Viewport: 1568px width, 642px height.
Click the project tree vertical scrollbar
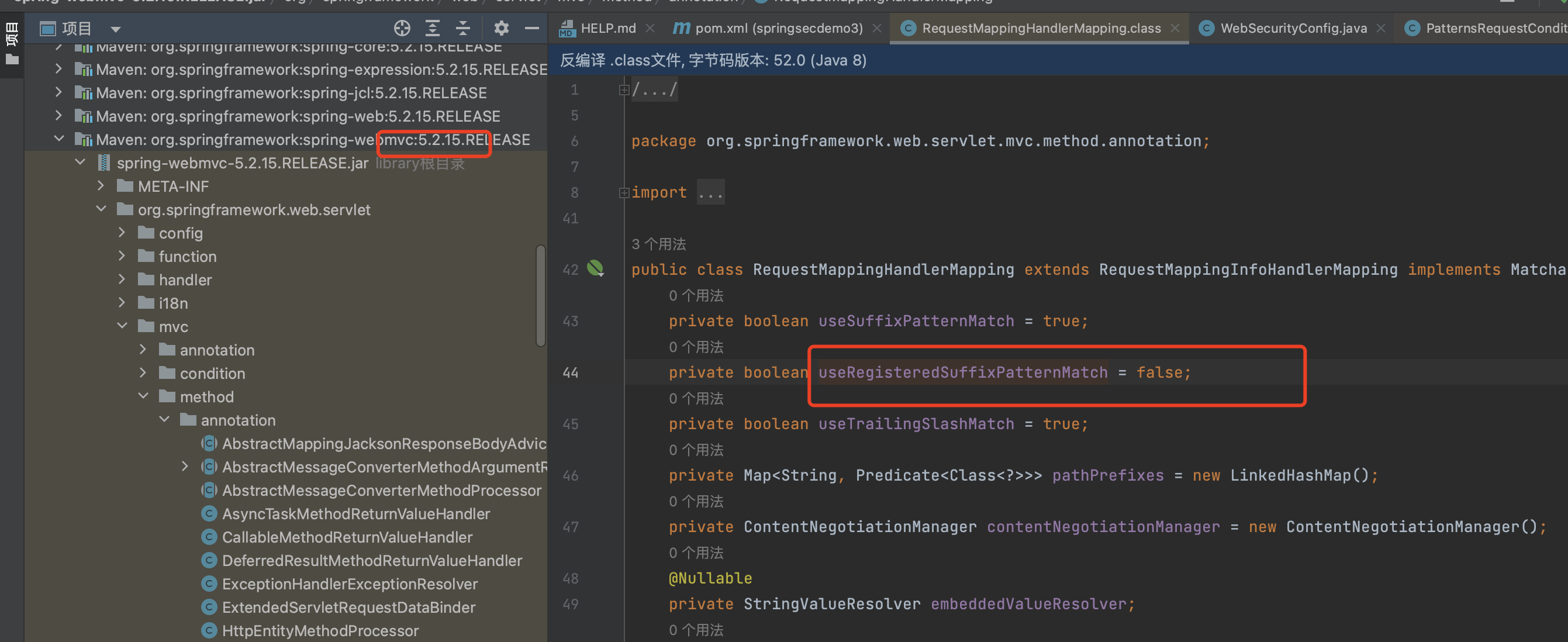pyautogui.click(x=540, y=296)
